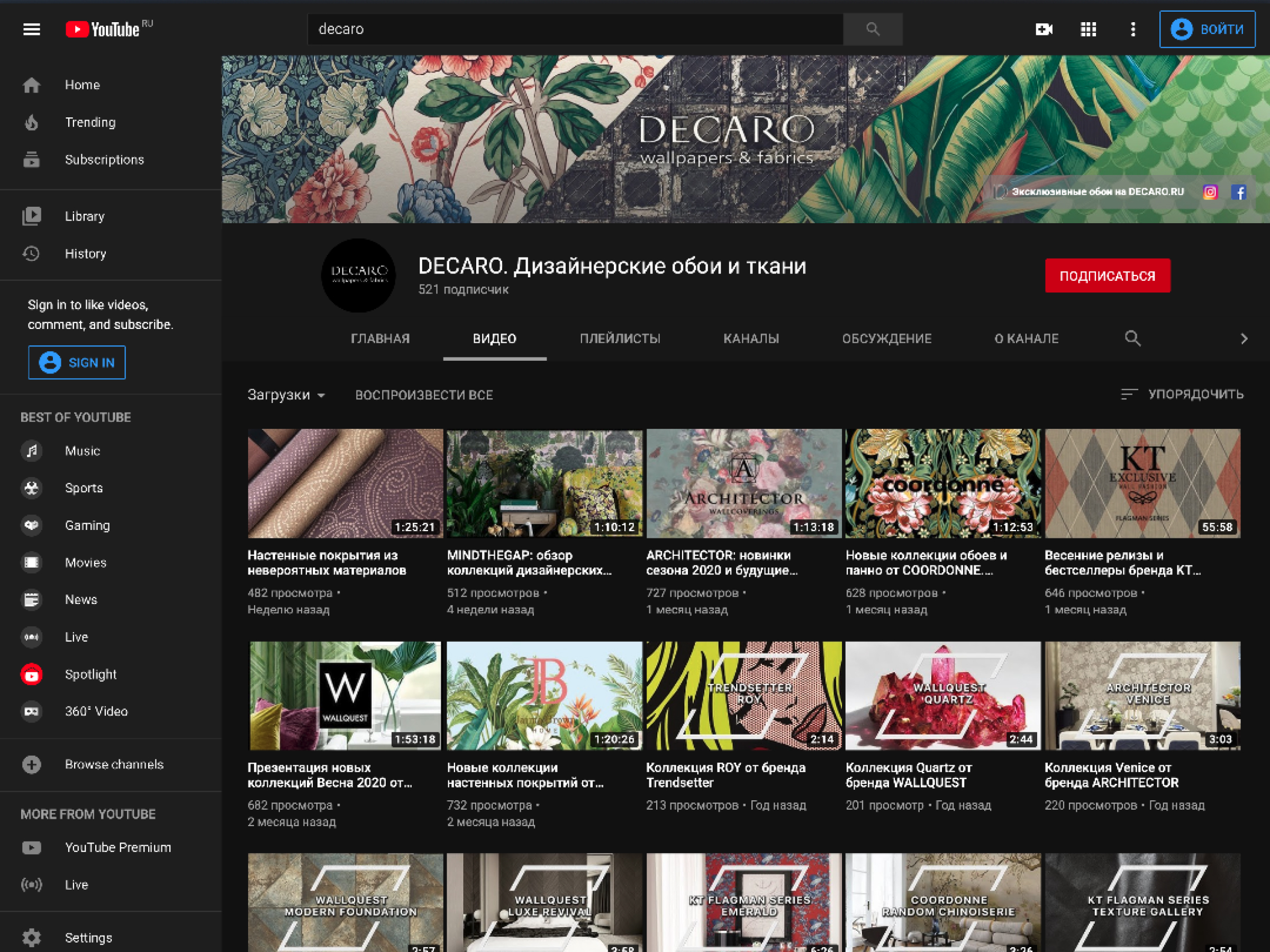This screenshot has height=952, width=1270.
Task: Select the Видео tab
Action: [494, 338]
